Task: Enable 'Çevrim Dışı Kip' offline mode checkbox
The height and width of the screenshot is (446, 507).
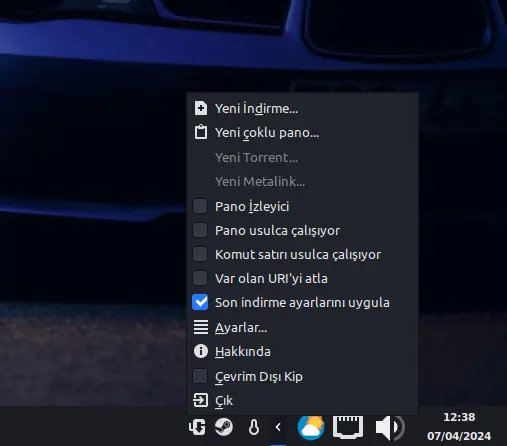Action: pos(200,376)
